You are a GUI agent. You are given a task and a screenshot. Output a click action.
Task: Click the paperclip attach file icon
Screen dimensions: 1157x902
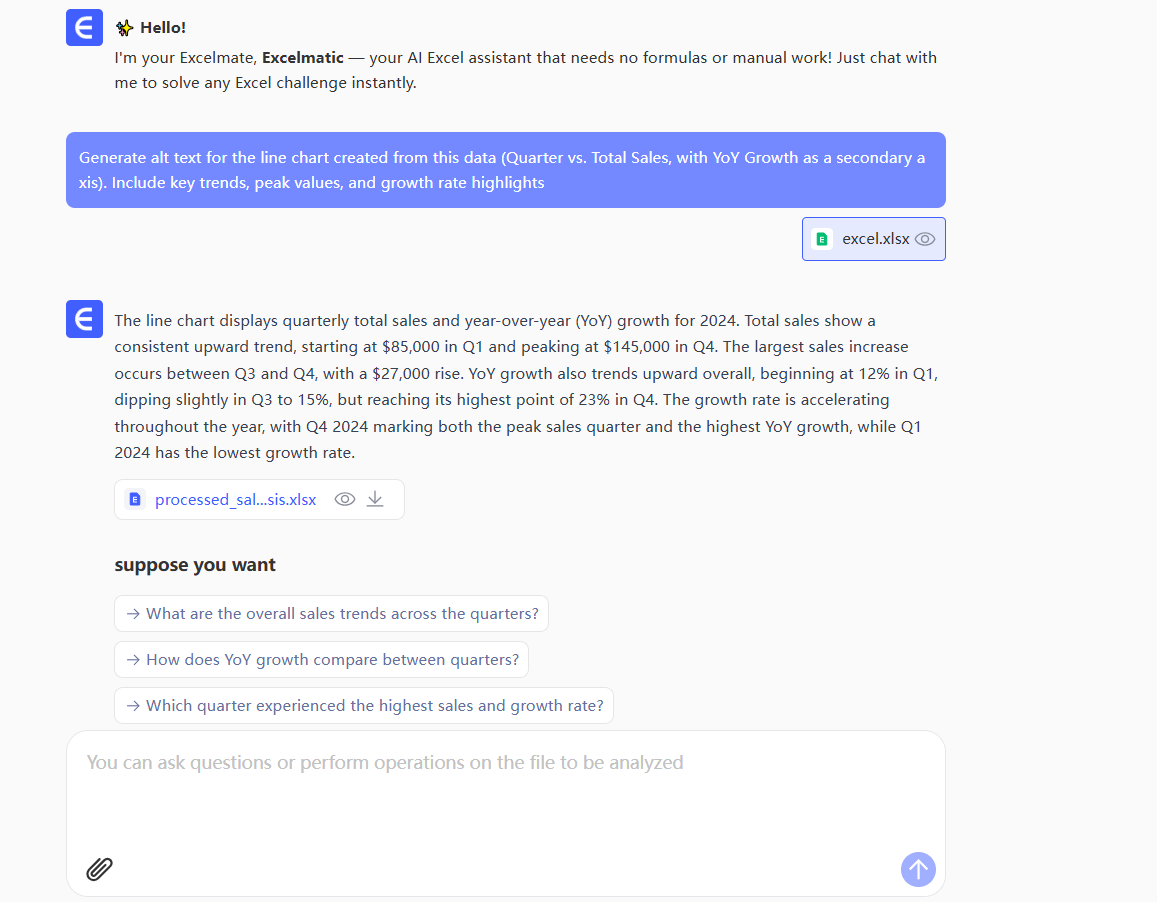point(99,868)
